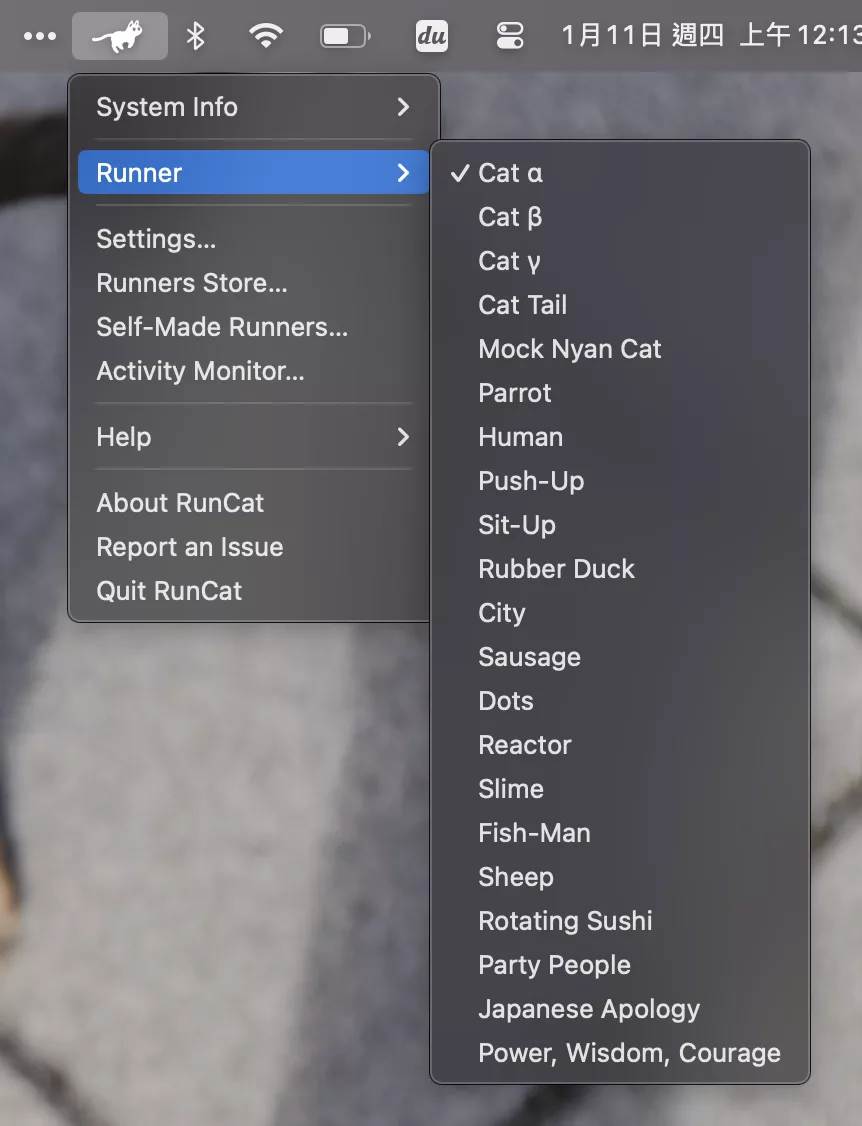Screen dimensions: 862x1126
Task: Choose the Sheep runner
Action: tap(620, 877)
